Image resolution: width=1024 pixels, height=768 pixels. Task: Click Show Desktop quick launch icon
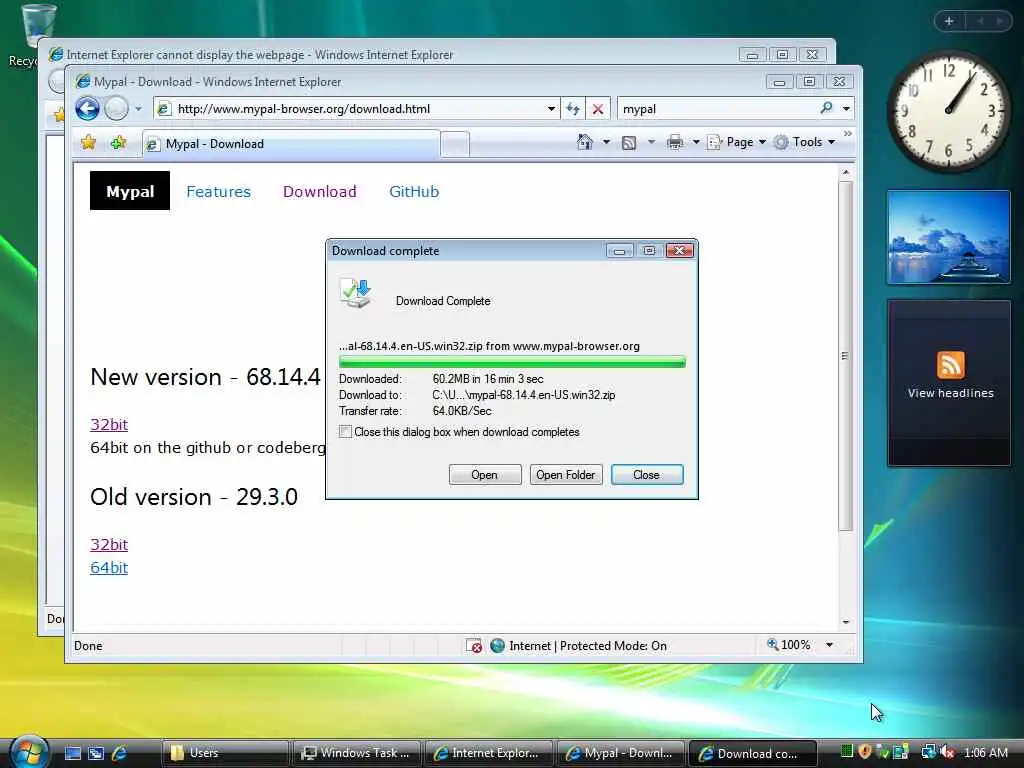[72, 753]
